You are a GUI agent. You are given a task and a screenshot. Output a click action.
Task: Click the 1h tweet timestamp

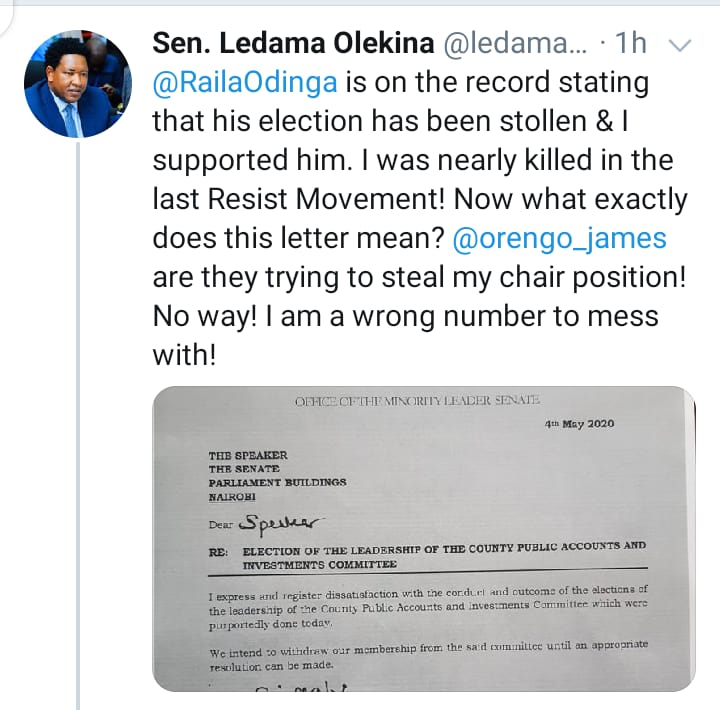[633, 45]
